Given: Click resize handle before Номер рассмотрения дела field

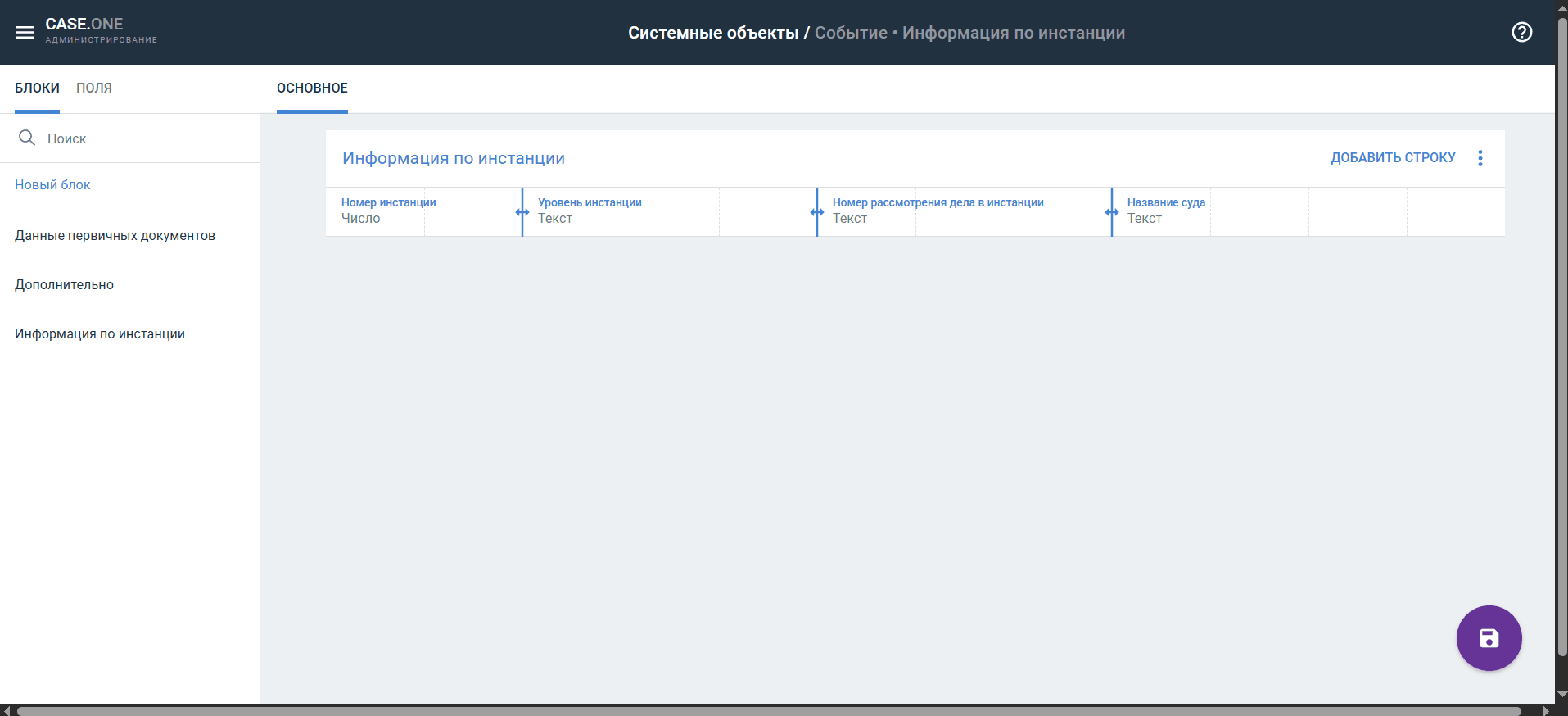Looking at the screenshot, I should [x=817, y=212].
